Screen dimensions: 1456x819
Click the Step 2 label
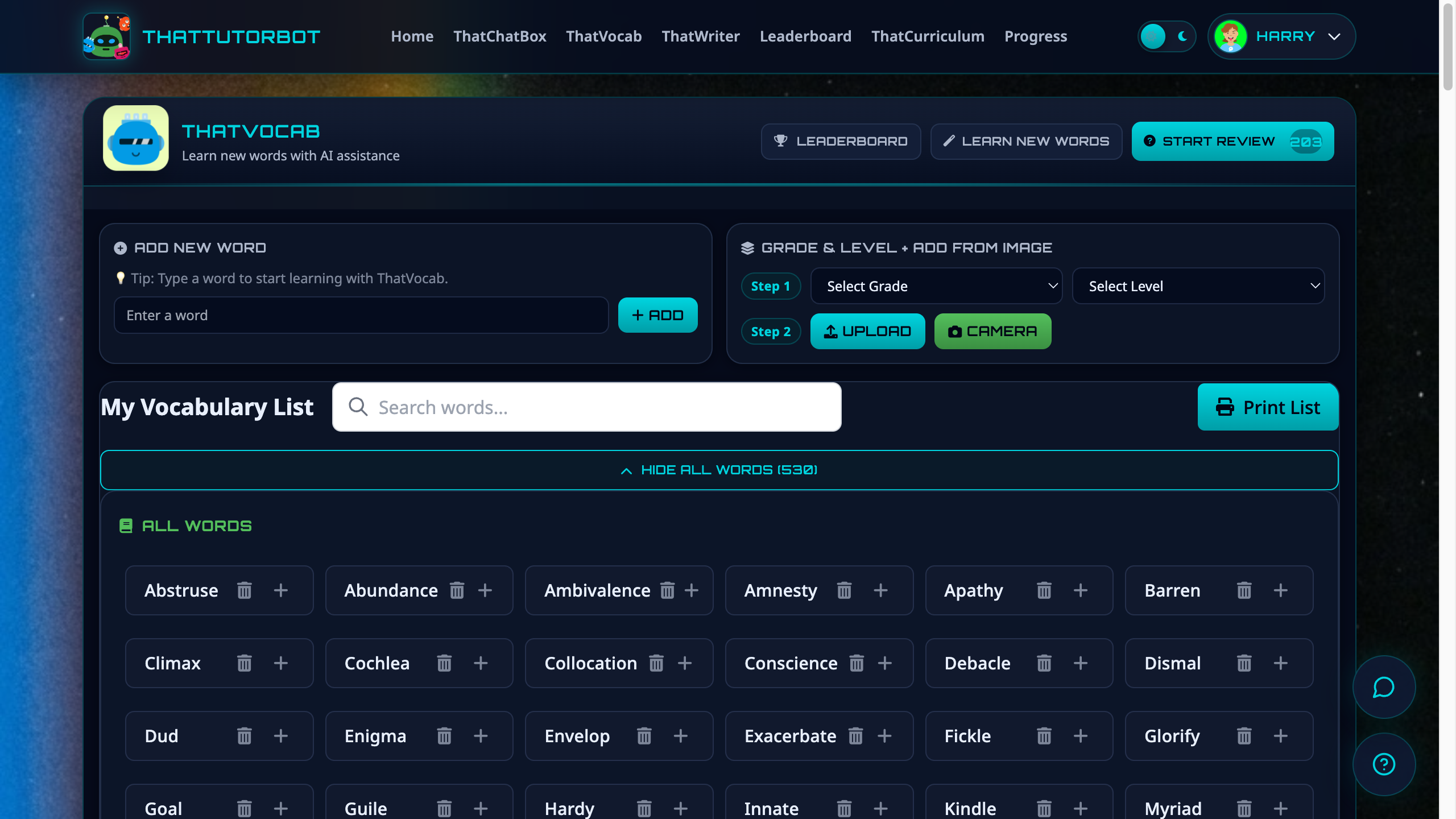pyautogui.click(x=771, y=332)
